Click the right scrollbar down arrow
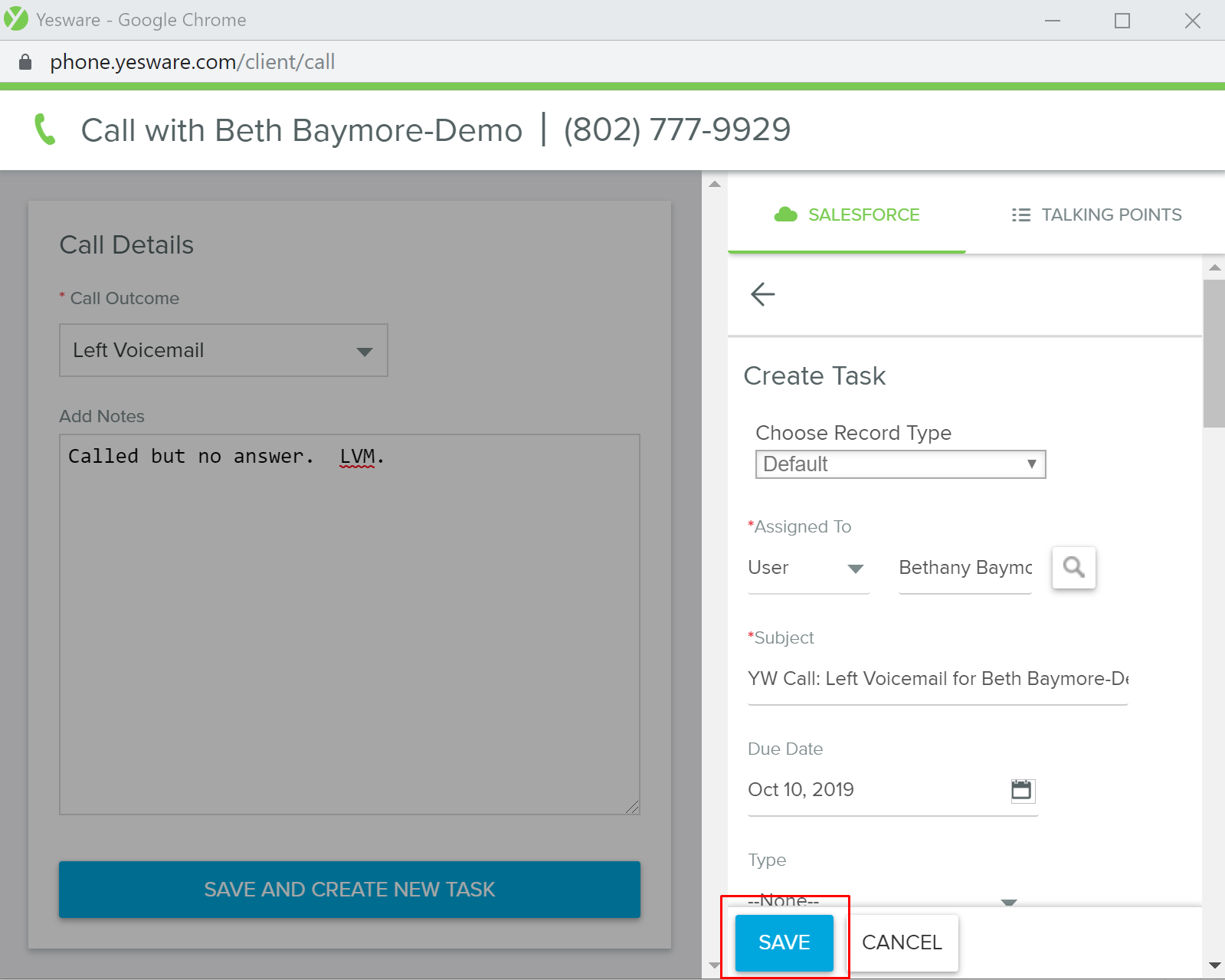The width and height of the screenshot is (1225, 980). [x=1214, y=965]
